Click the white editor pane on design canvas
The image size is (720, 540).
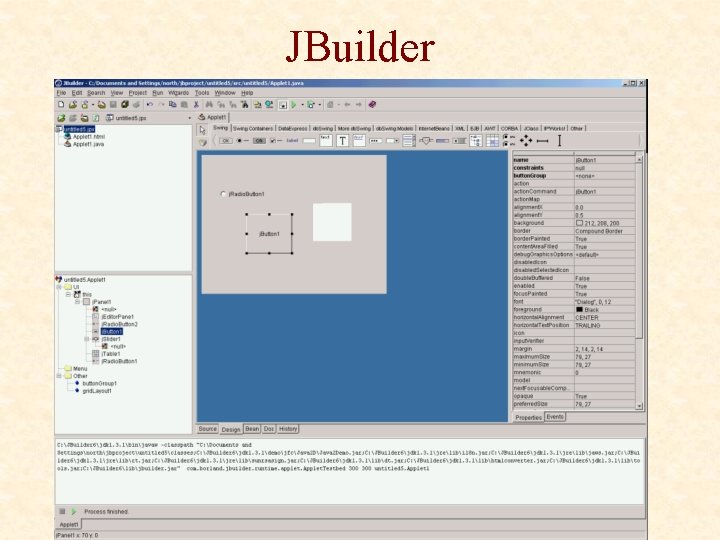[332, 222]
